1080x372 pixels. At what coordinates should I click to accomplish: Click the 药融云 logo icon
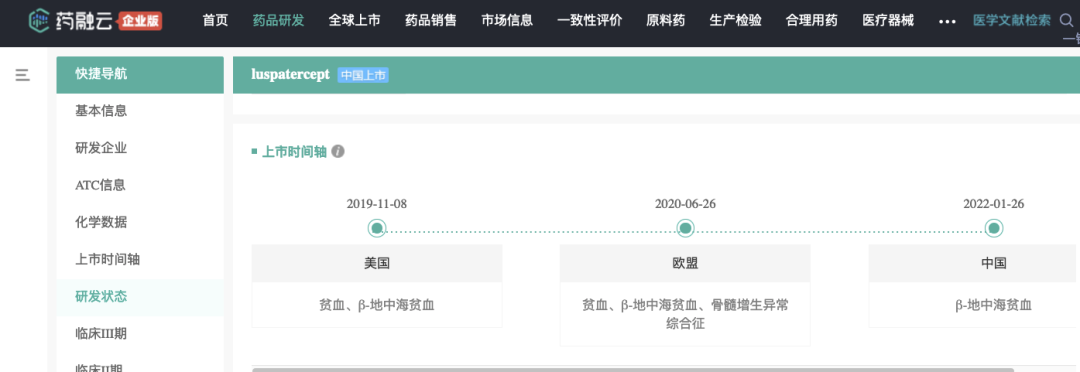click(39, 21)
